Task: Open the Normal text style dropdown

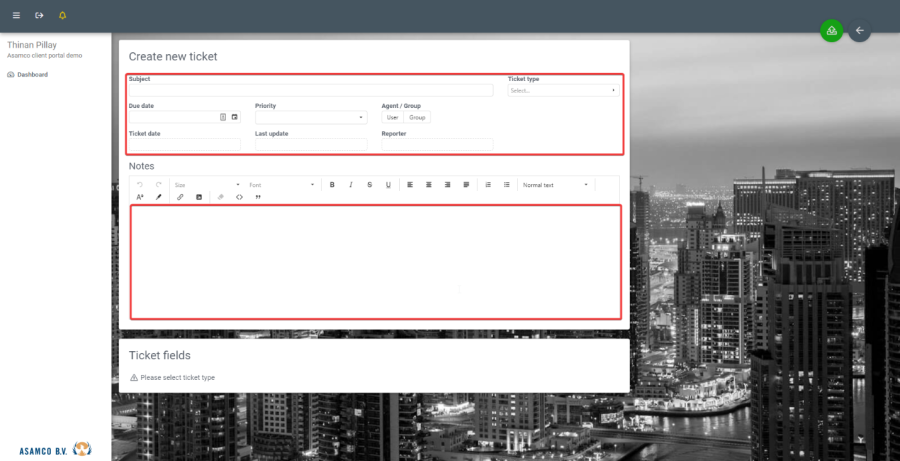Action: [555, 185]
